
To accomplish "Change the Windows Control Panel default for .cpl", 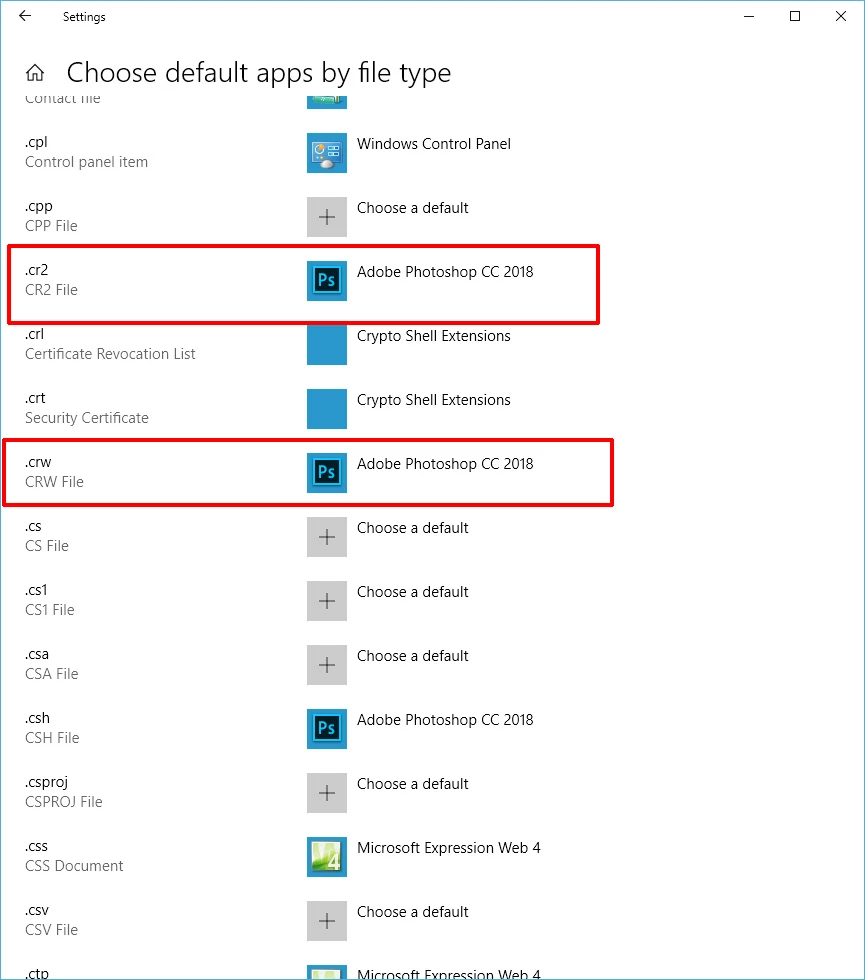I will click(434, 144).
